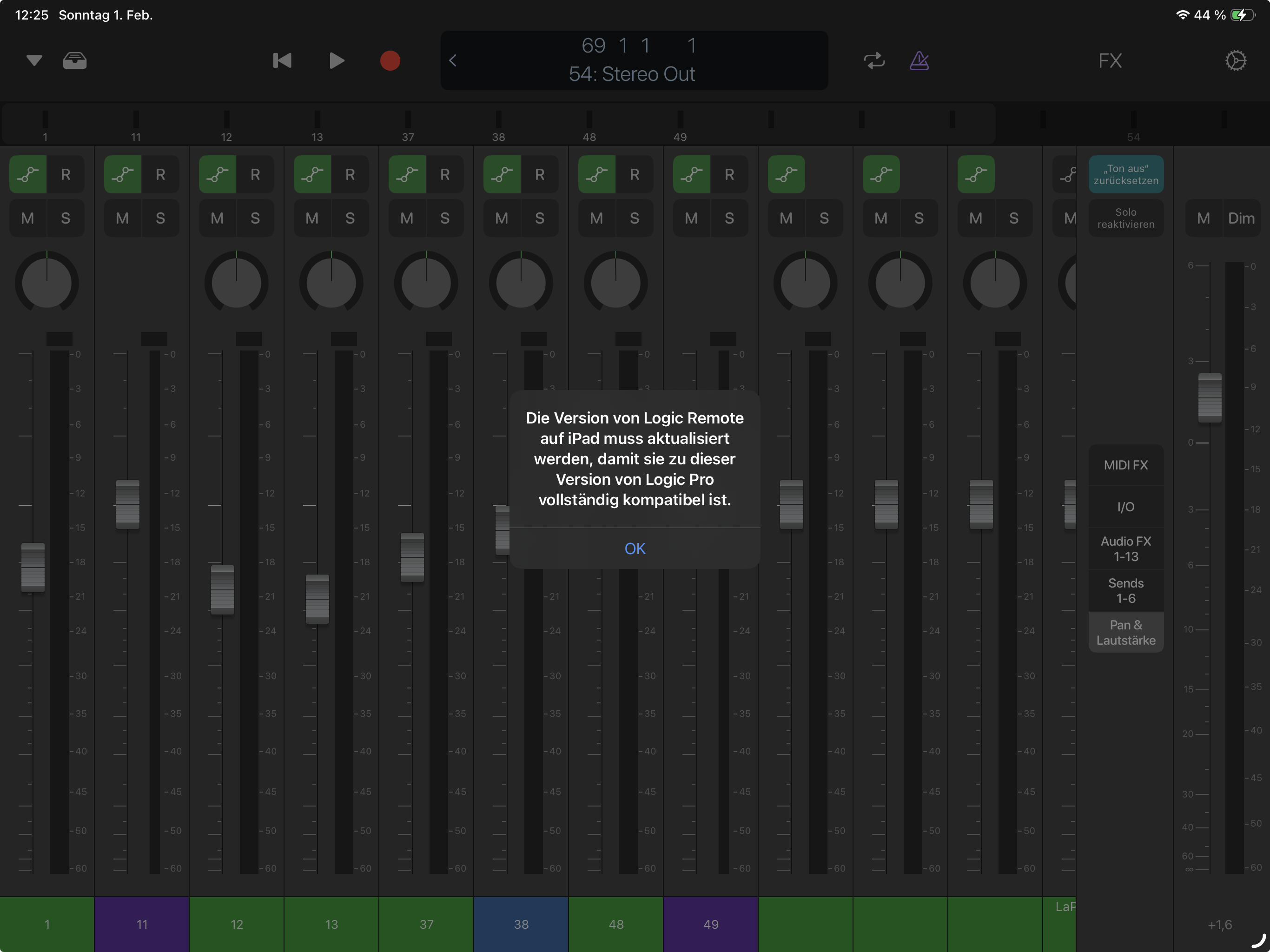Select the channel 38 name label

pos(521,924)
